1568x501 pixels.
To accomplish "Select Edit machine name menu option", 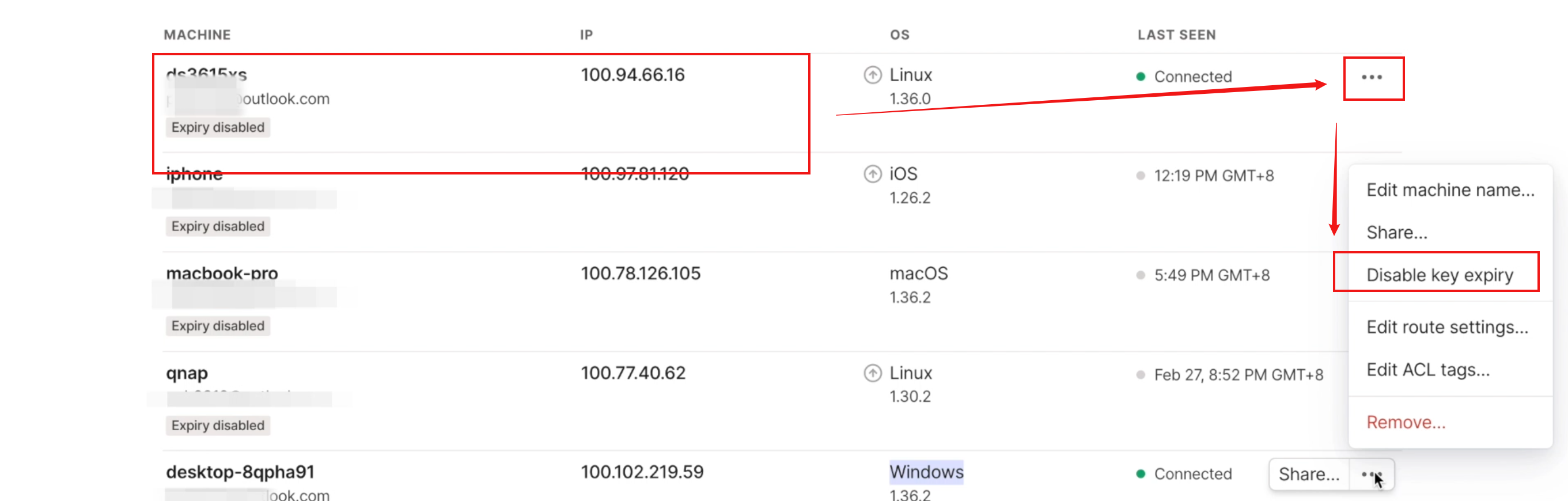I will tap(1449, 190).
